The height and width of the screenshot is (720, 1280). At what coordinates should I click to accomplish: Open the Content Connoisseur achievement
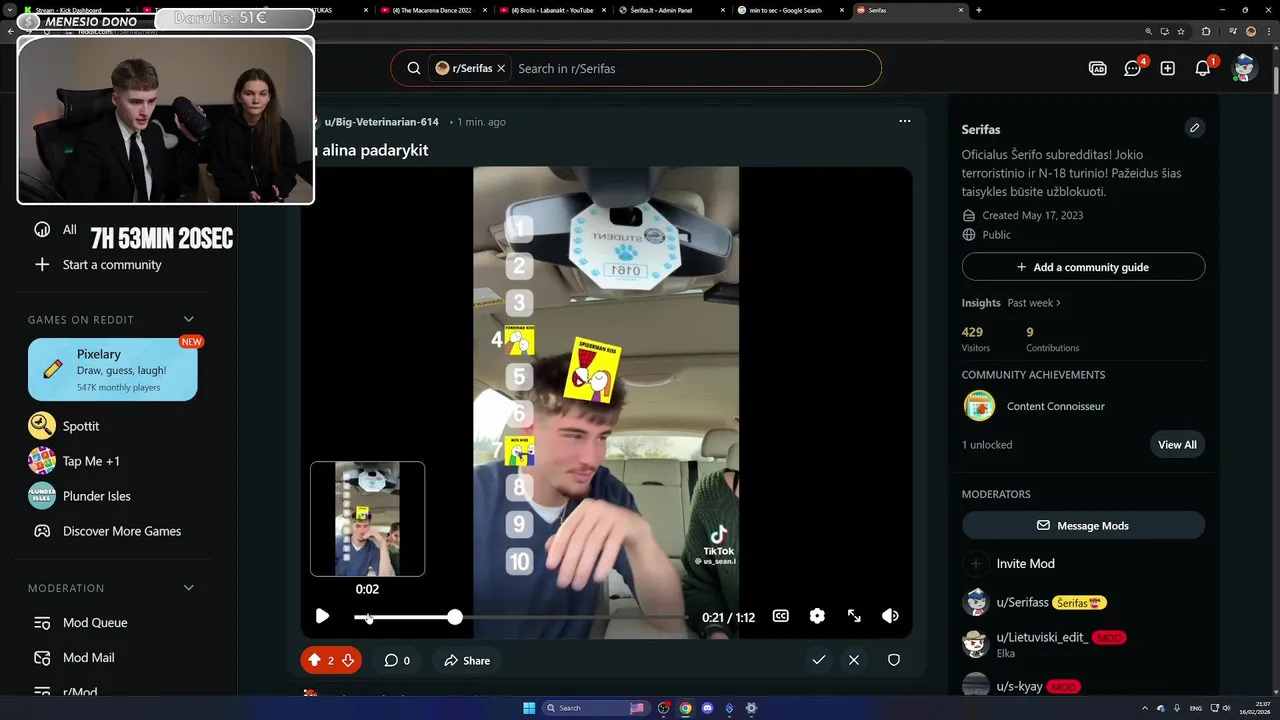[x=1055, y=406]
